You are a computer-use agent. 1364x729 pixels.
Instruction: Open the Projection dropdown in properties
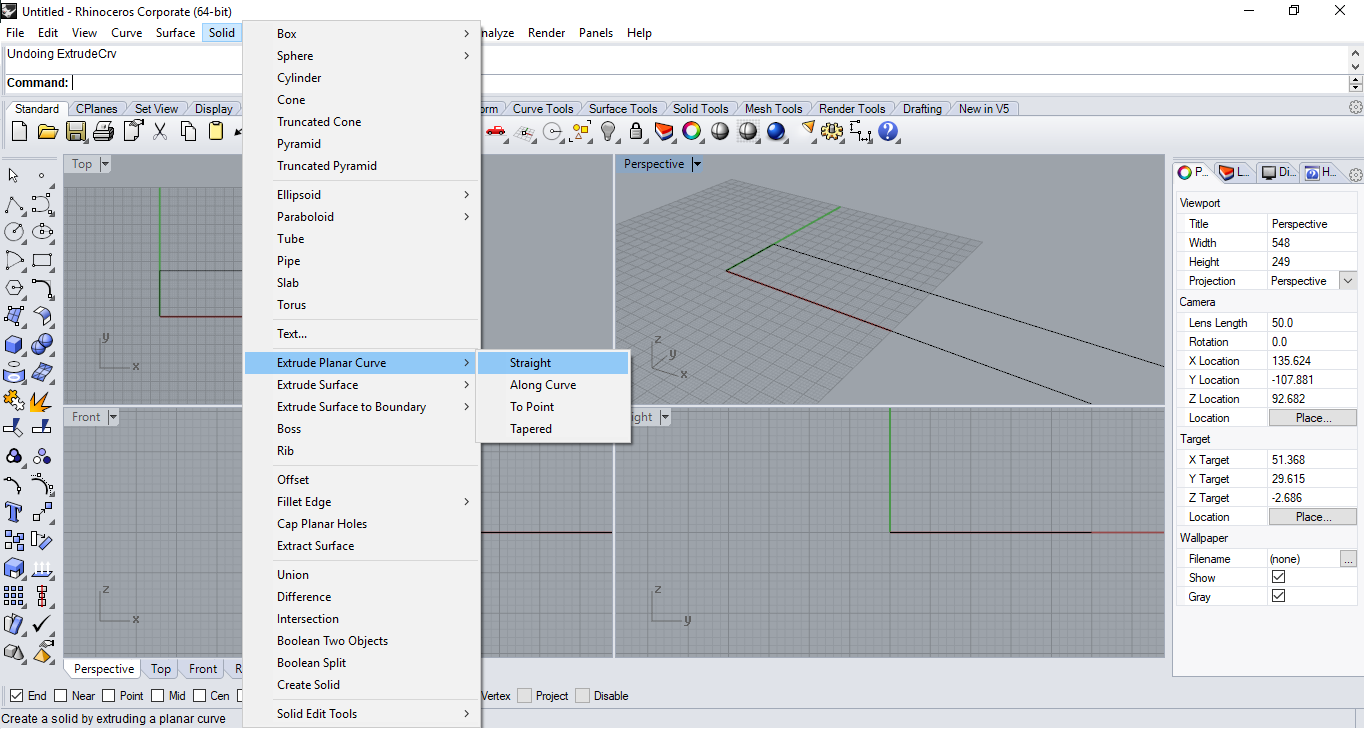click(1347, 281)
